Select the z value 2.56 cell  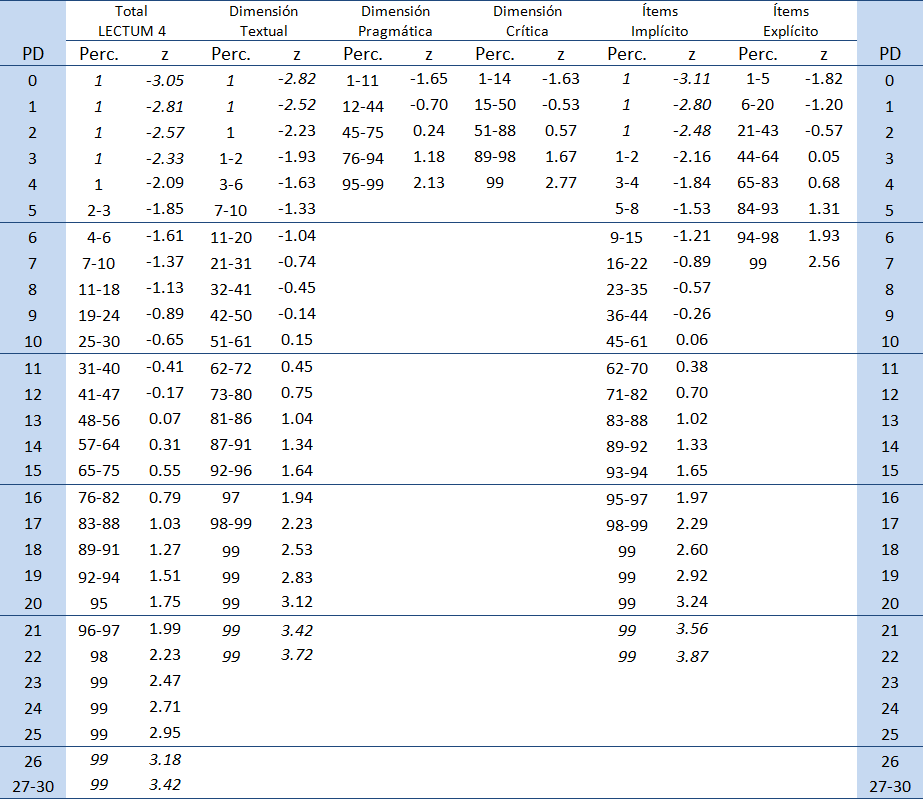point(823,262)
